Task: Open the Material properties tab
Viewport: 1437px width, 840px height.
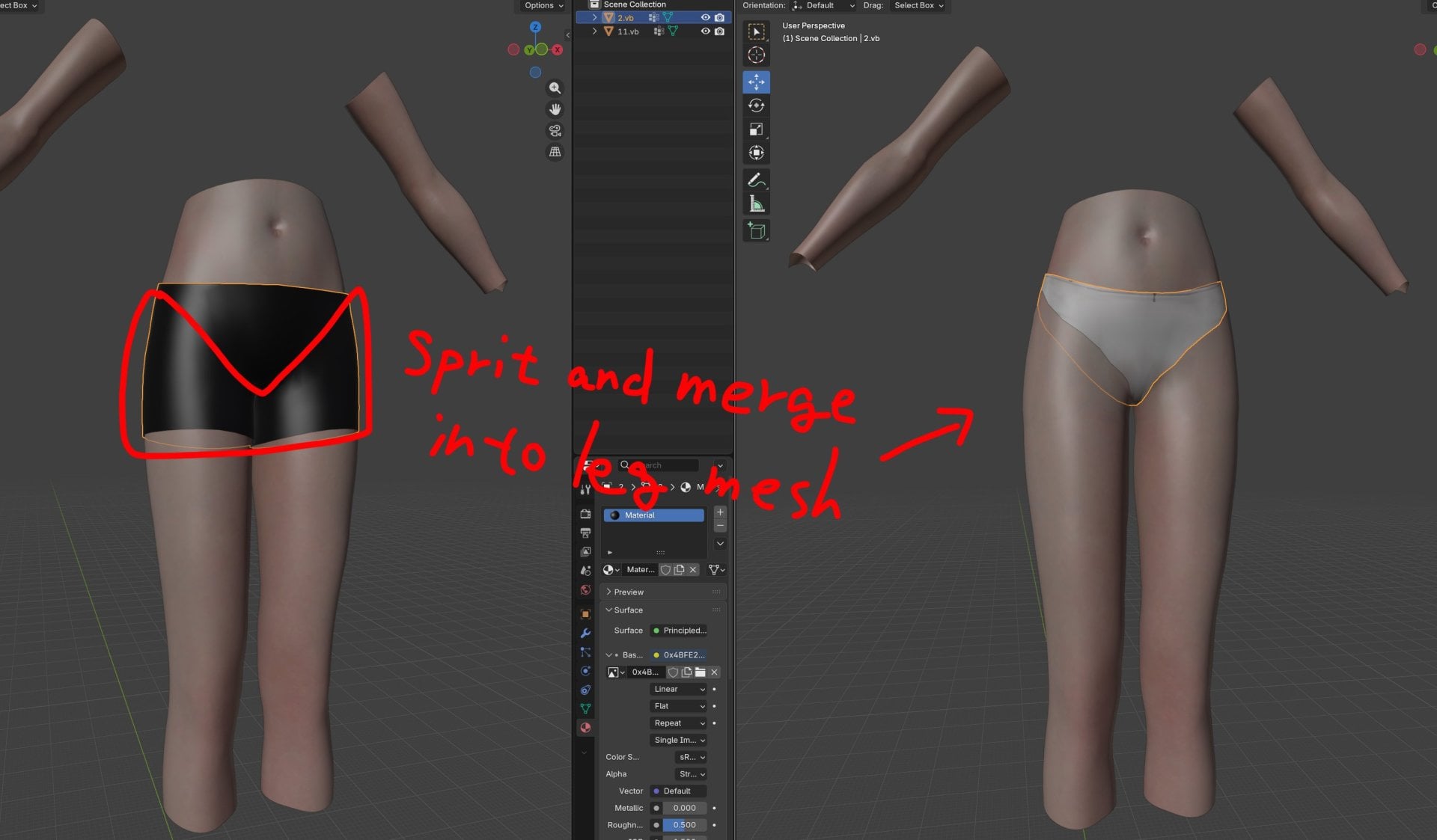Action: 585,728
